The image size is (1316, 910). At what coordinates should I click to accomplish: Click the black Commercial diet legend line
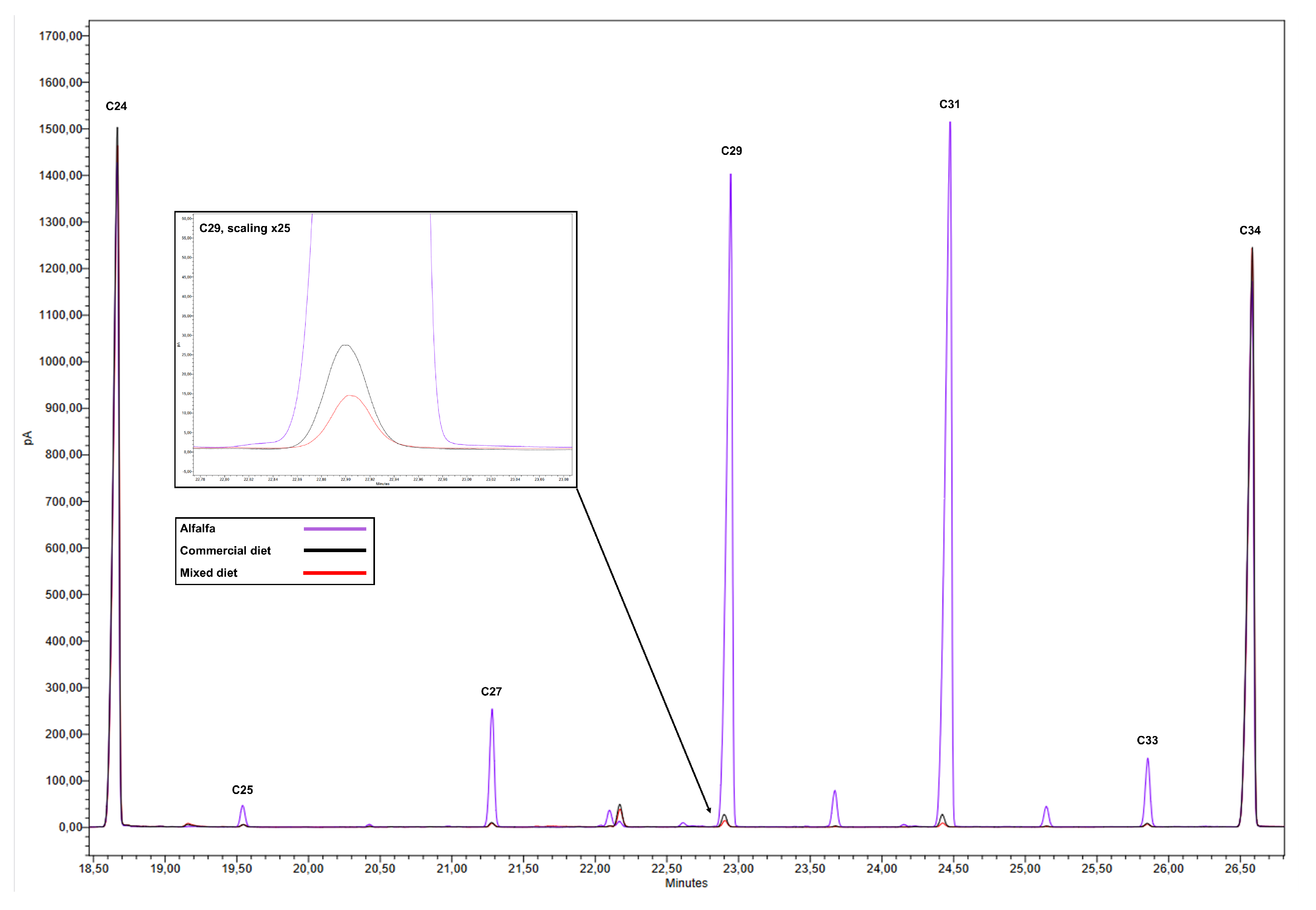(335, 550)
